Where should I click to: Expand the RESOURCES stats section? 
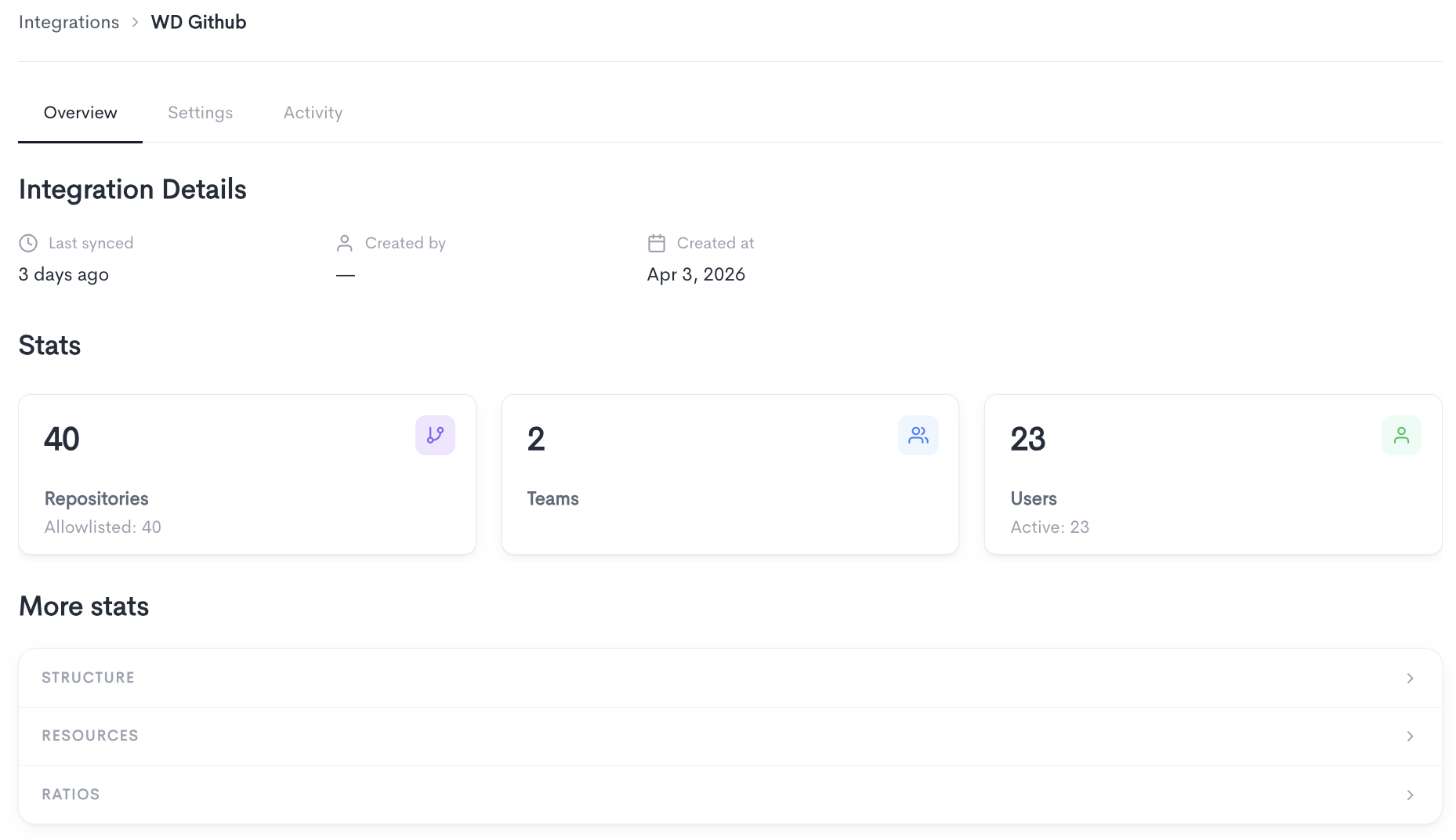(730, 736)
